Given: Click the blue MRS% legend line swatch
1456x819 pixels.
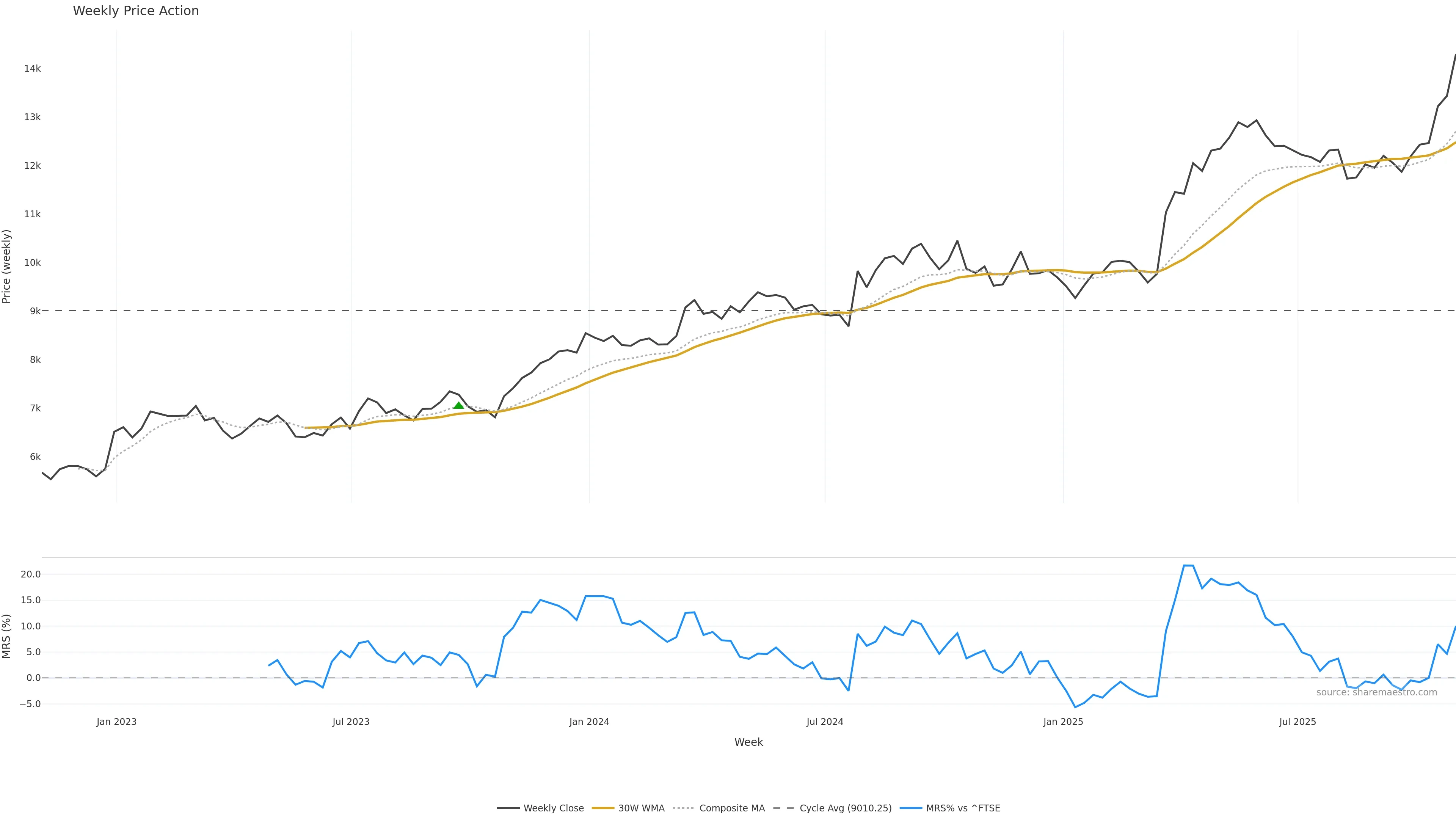Looking at the screenshot, I should [x=910, y=808].
